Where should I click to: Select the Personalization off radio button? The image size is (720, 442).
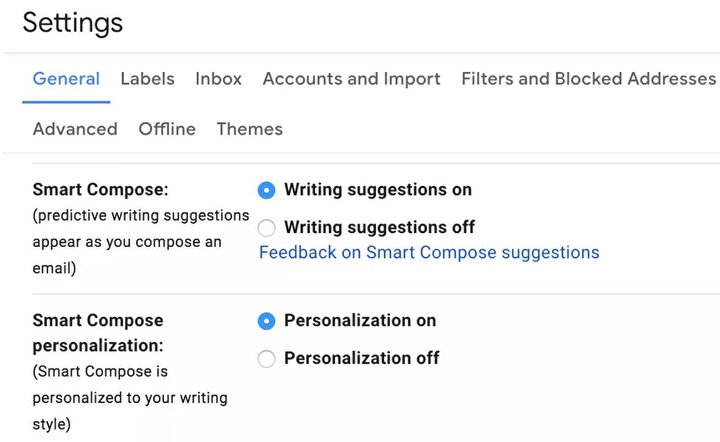(x=266, y=358)
